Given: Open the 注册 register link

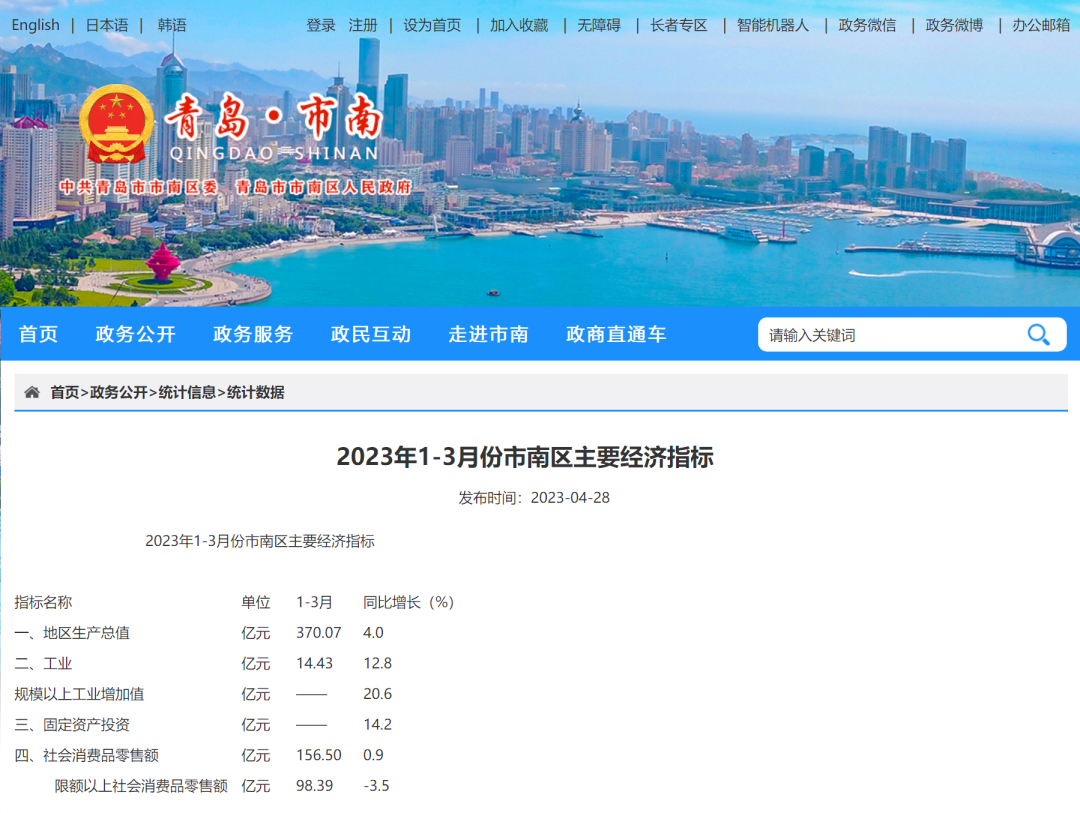Looking at the screenshot, I should [363, 25].
